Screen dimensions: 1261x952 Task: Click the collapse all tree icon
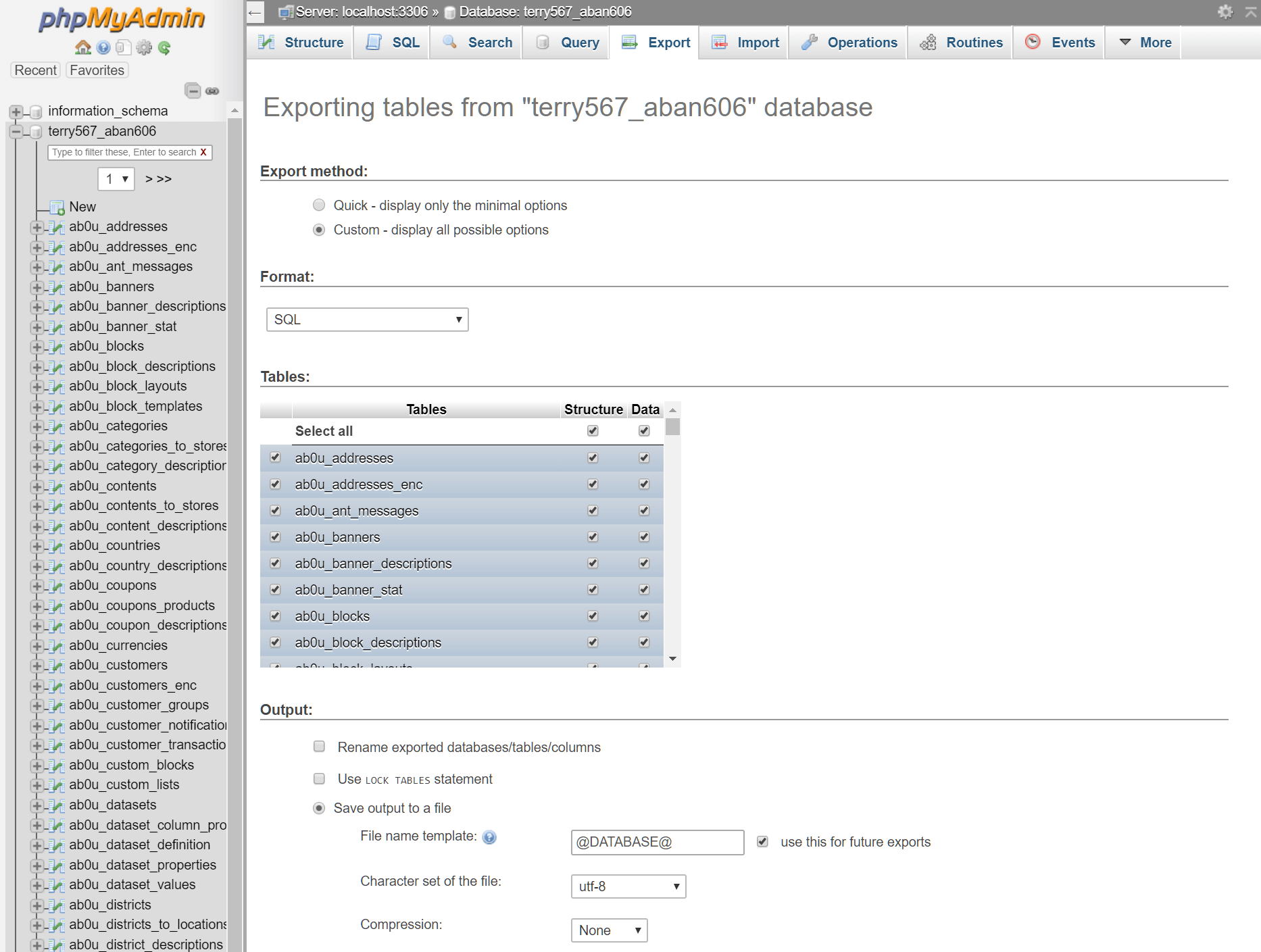(193, 91)
